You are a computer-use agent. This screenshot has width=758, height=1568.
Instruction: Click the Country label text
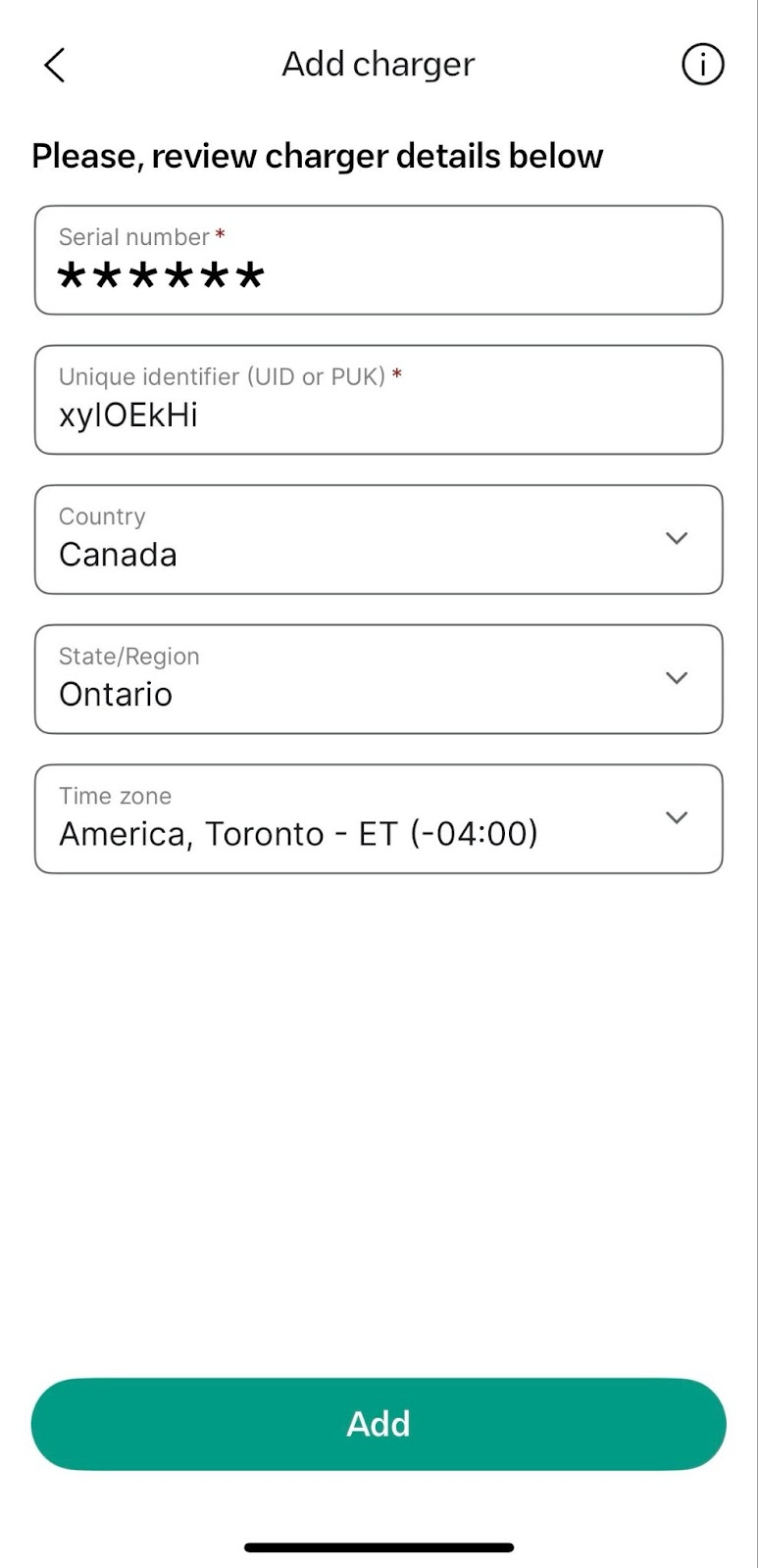102,516
